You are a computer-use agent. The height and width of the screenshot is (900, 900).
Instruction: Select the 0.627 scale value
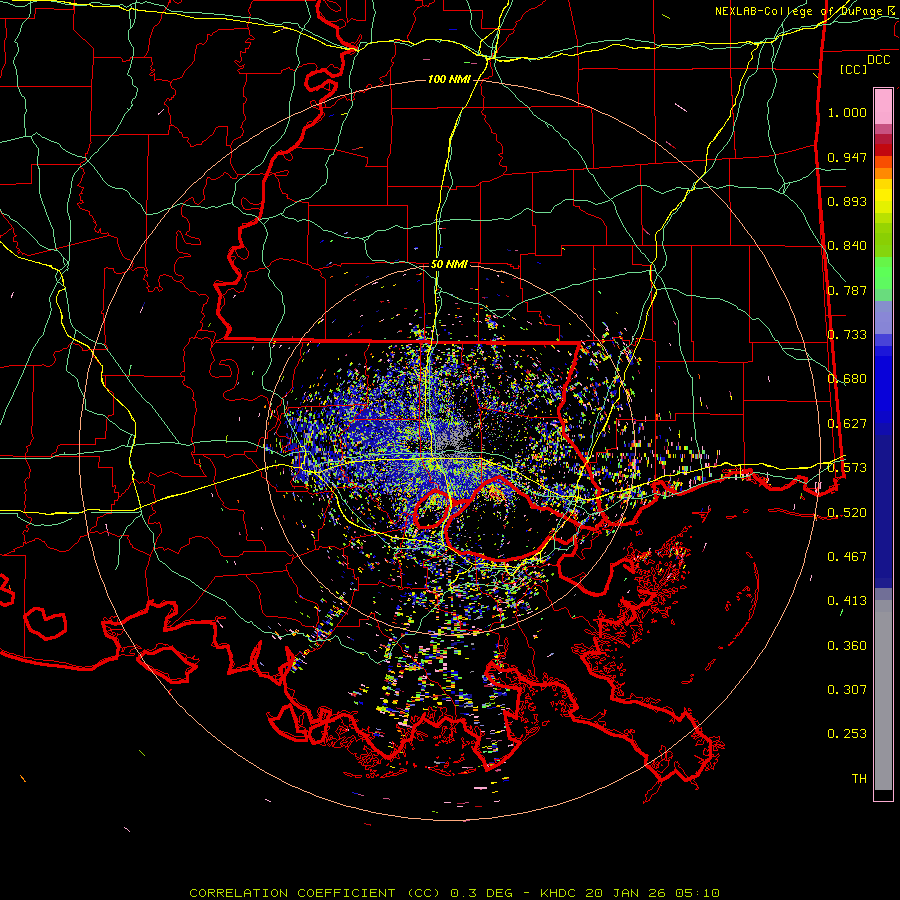tap(847, 424)
